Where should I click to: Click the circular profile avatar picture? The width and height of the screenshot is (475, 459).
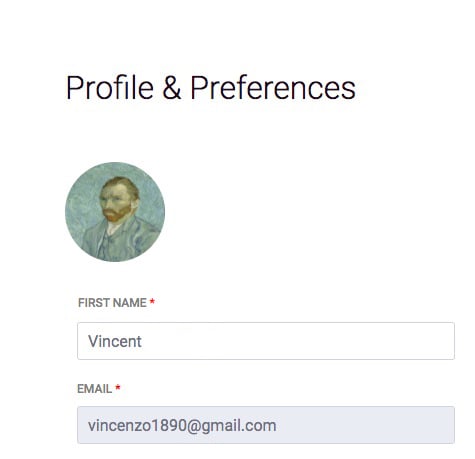[x=115, y=212]
